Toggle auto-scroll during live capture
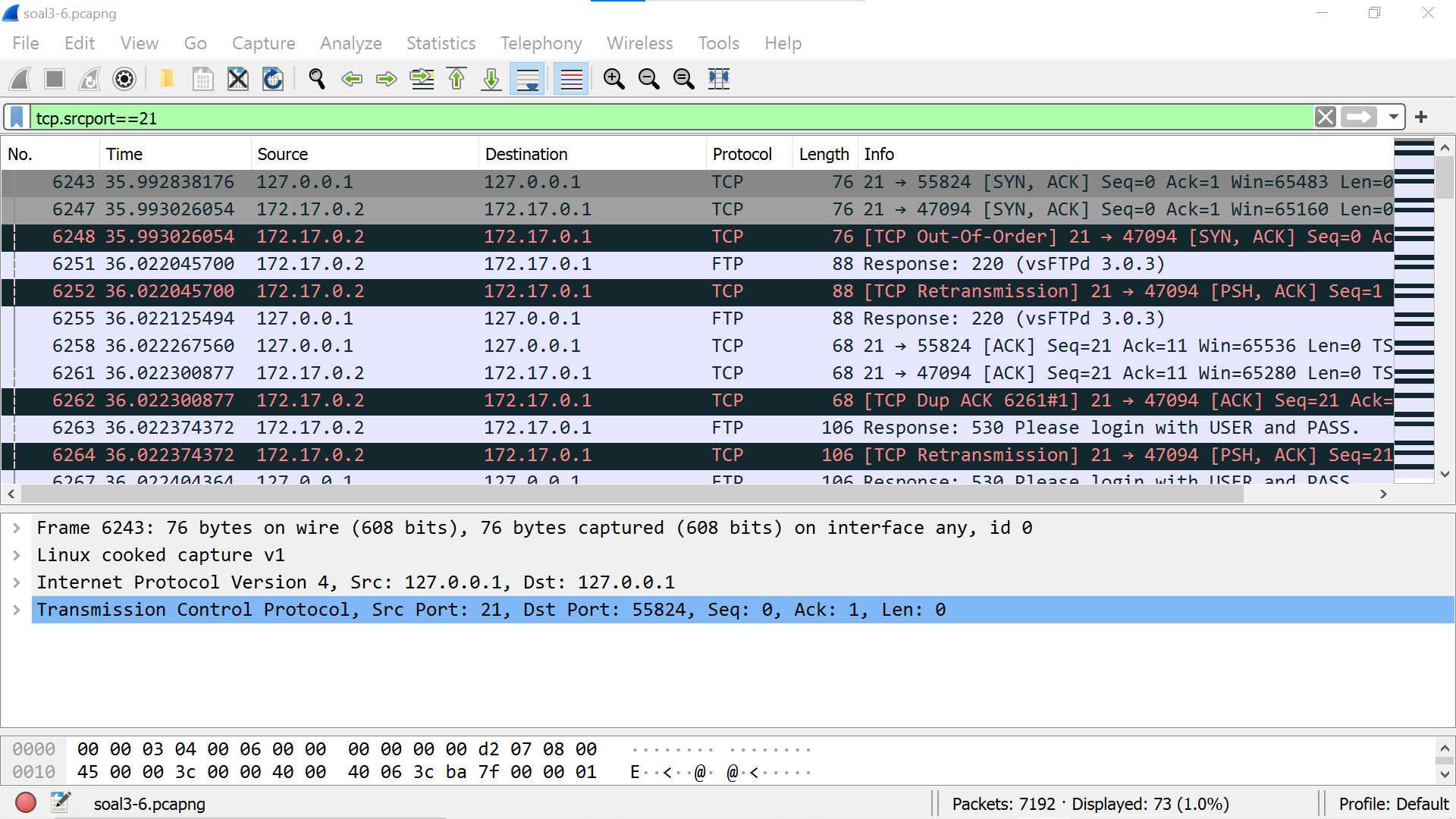 click(x=527, y=79)
